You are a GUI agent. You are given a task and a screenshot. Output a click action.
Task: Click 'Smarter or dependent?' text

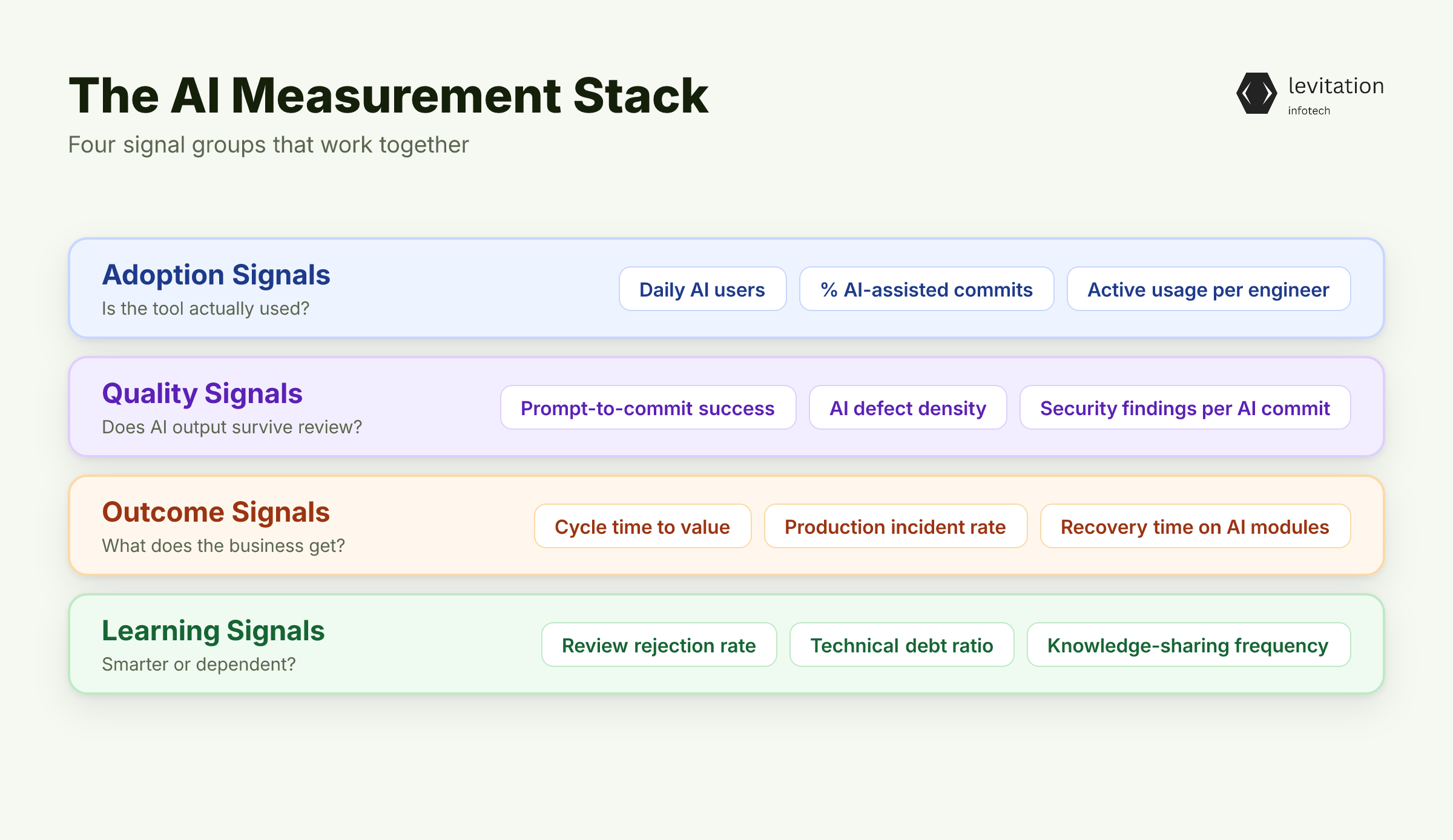(199, 664)
